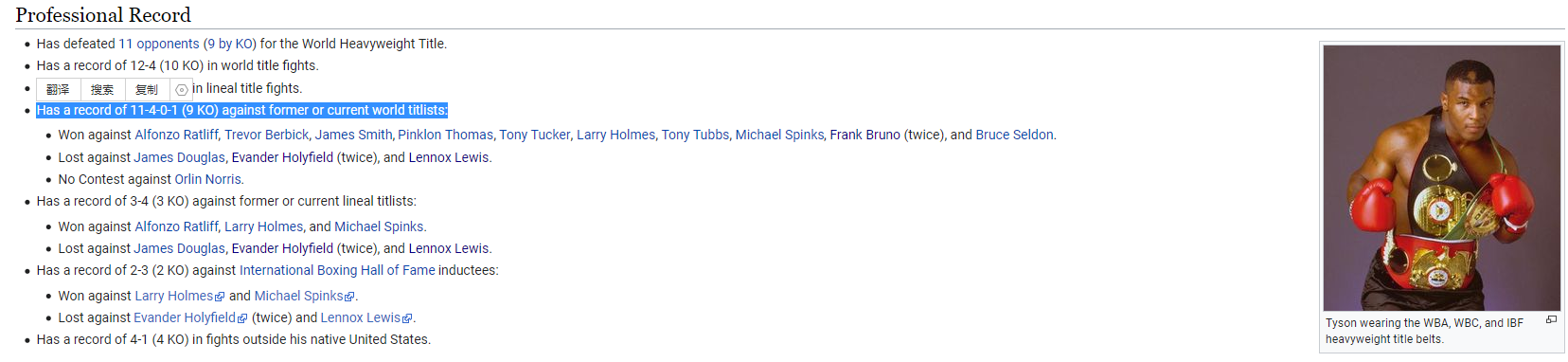Select 翻译 (translate) in the popup toolbar
The width and height of the screenshot is (1568, 362).
[x=58, y=89]
